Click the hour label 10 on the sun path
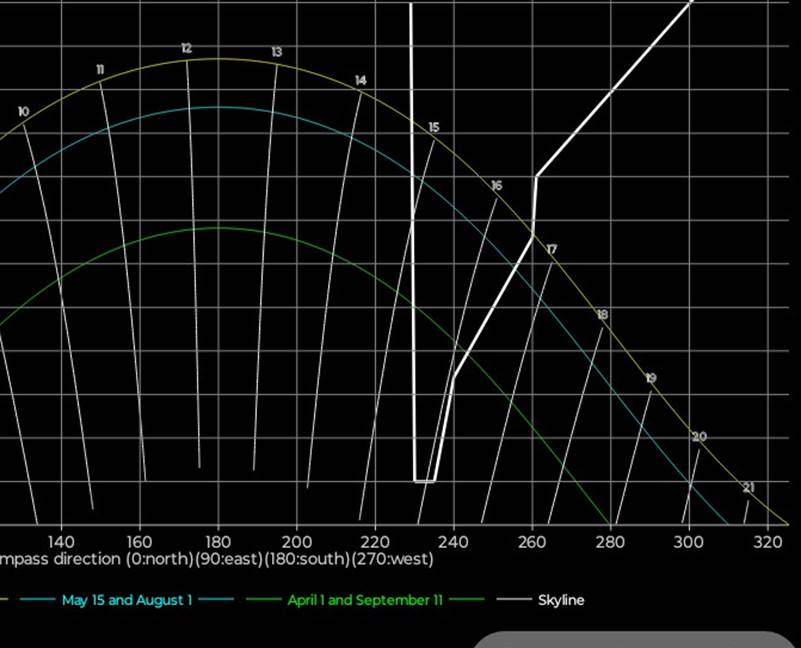The width and height of the screenshot is (801, 648). pyautogui.click(x=23, y=111)
